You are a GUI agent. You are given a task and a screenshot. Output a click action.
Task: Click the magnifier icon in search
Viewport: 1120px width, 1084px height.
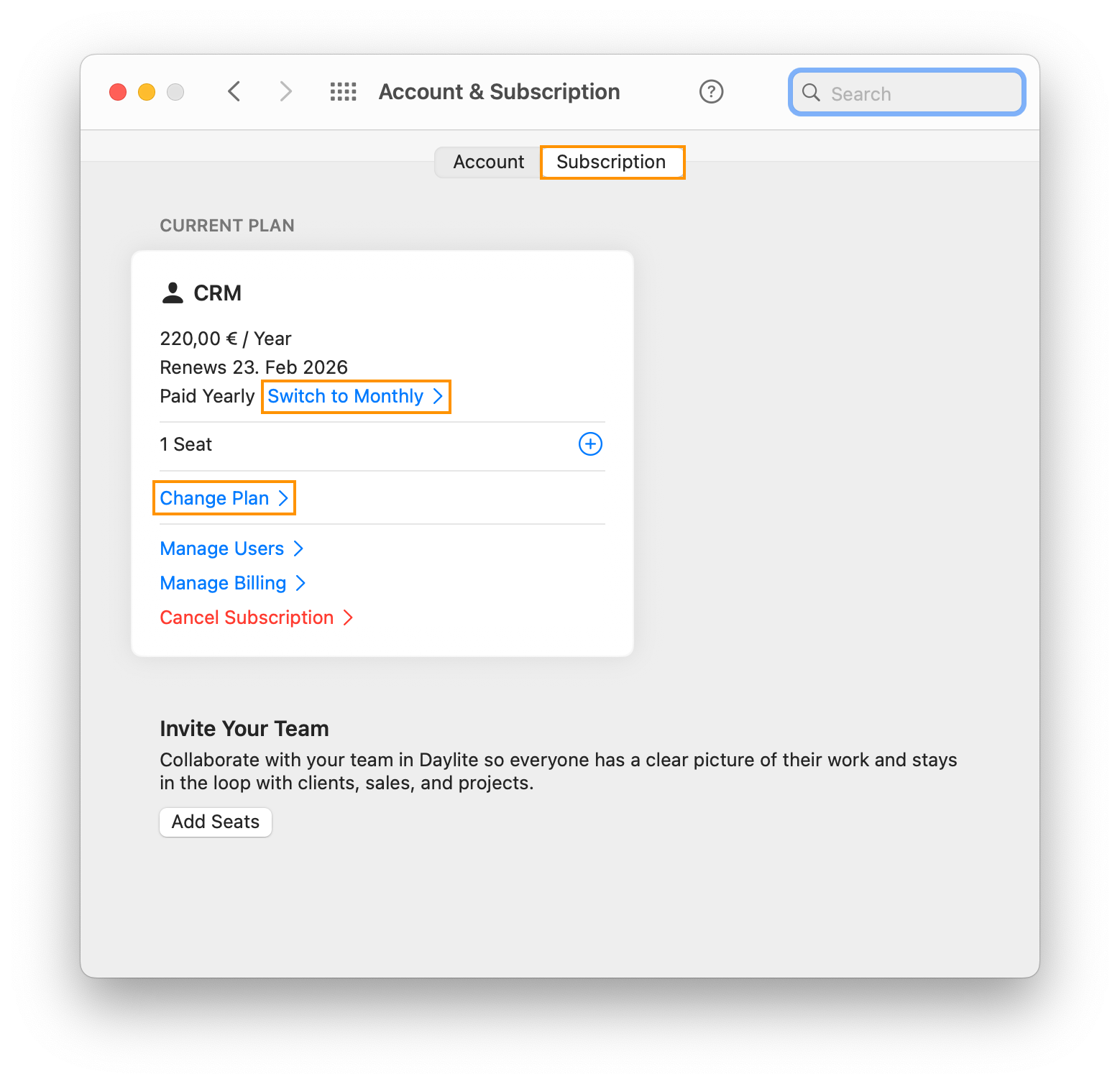(x=811, y=93)
